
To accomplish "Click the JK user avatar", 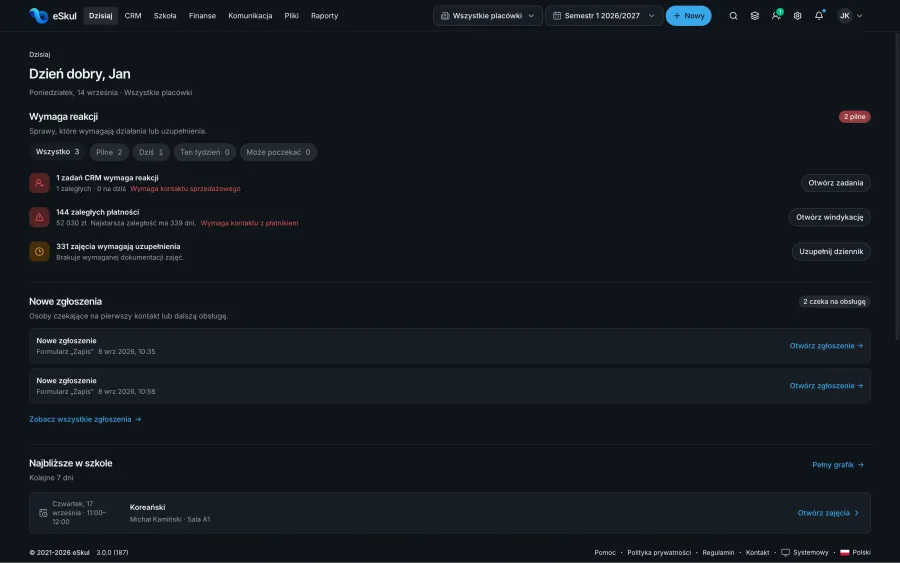I will coord(844,16).
